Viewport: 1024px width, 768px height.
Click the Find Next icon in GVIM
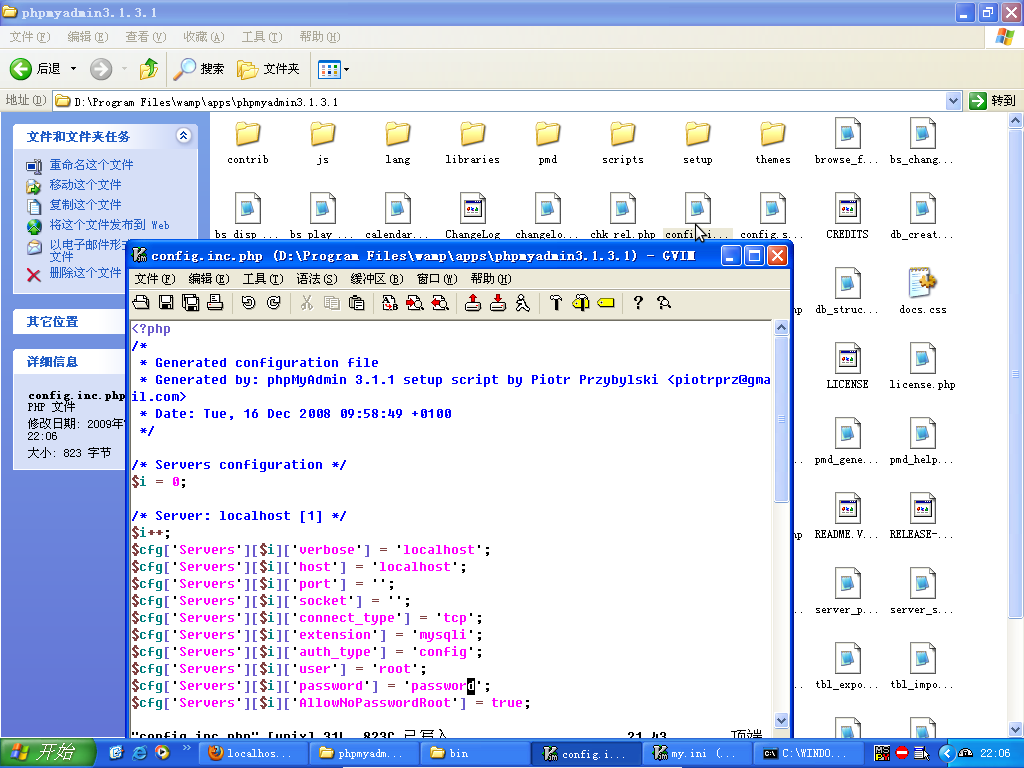click(x=415, y=302)
